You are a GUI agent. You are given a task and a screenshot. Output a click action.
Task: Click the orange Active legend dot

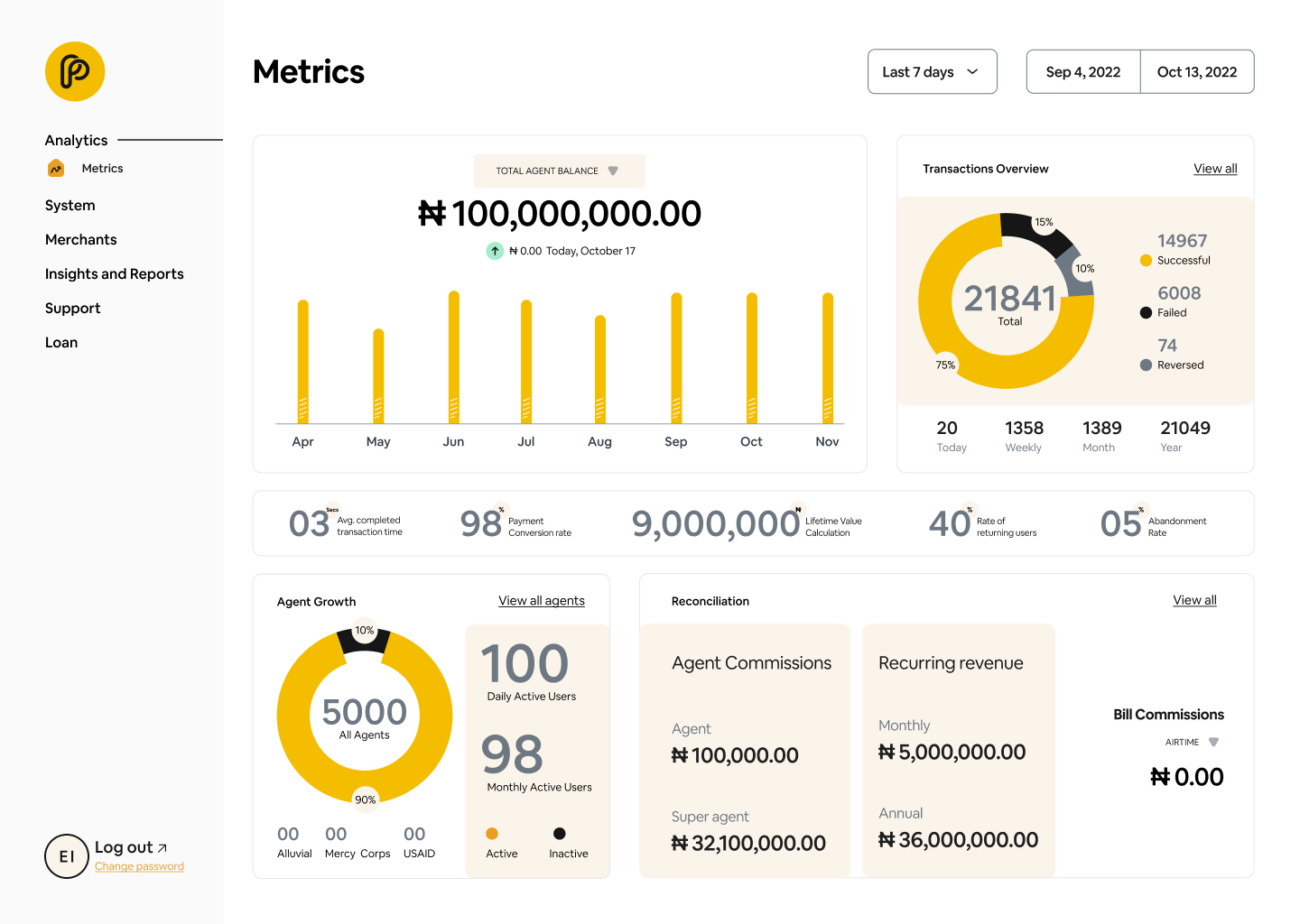(x=492, y=834)
